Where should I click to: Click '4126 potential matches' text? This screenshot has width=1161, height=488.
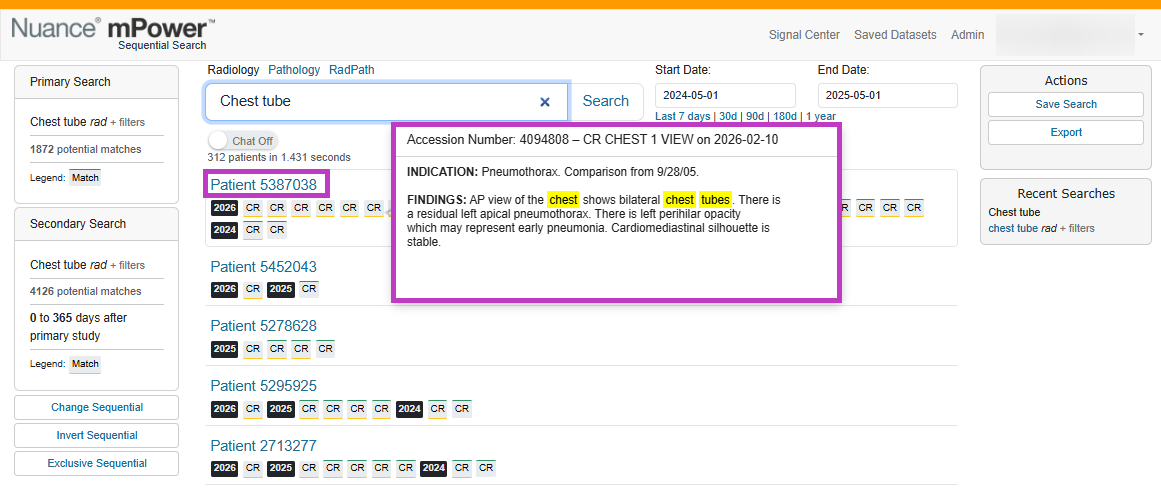click(86, 291)
